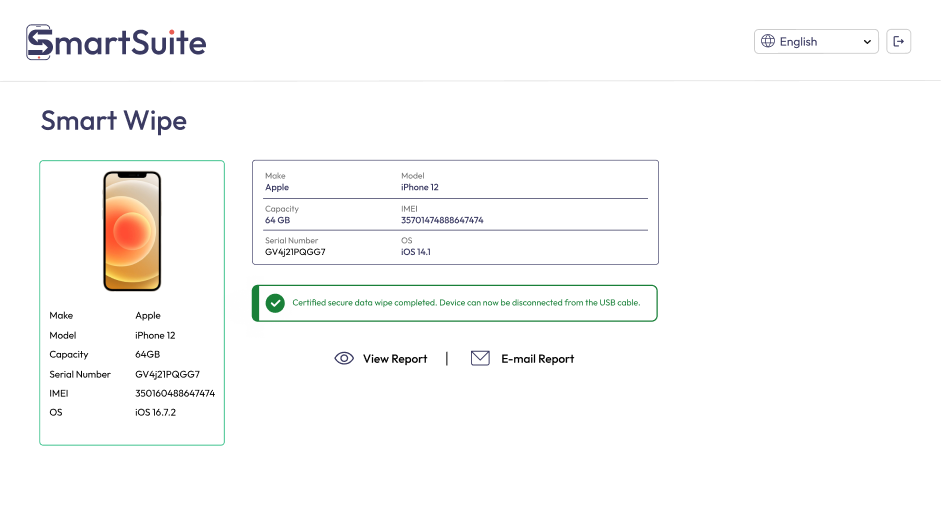
Task: Click the eye icon for View Report
Action: [x=344, y=359]
